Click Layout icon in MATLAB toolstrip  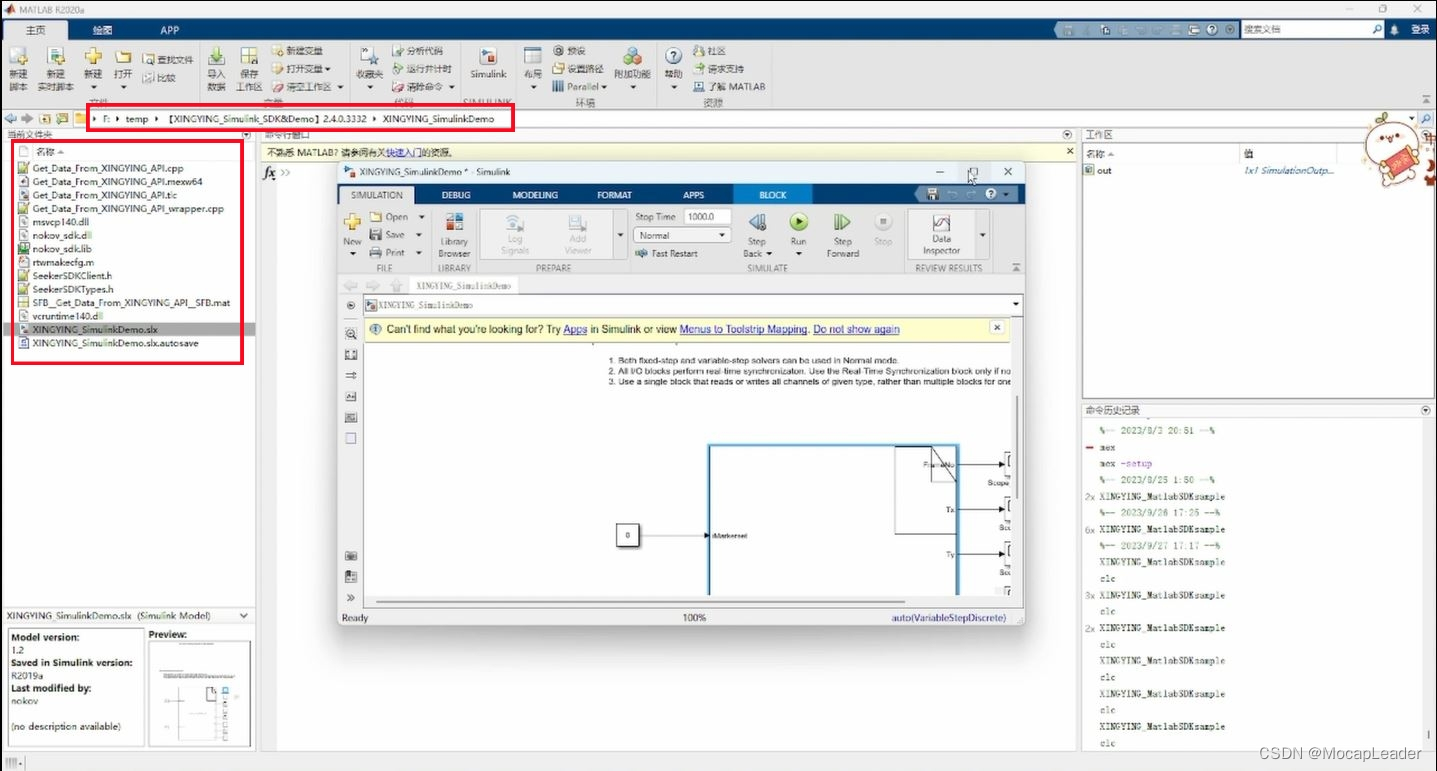(533, 56)
